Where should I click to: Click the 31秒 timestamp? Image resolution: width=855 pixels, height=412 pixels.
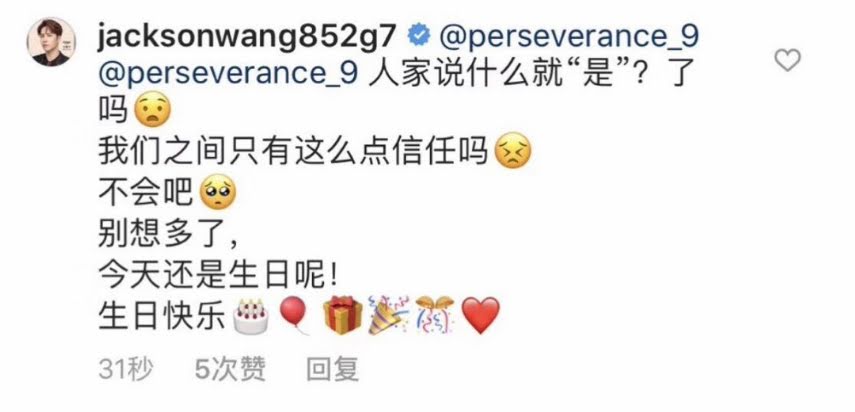[126, 371]
